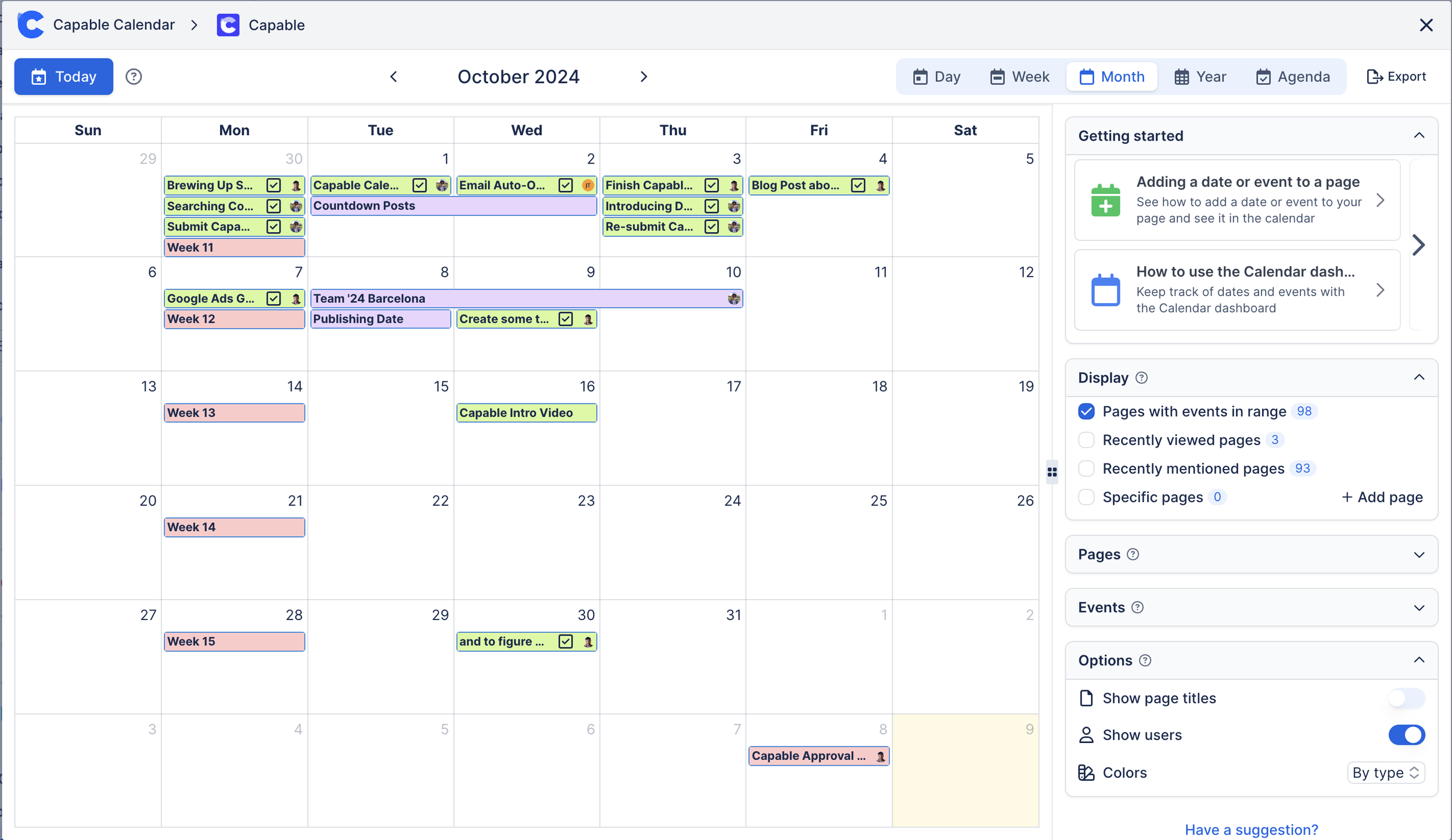Show next Getting started cards arrow
The height and width of the screenshot is (840, 1452).
(x=1418, y=245)
